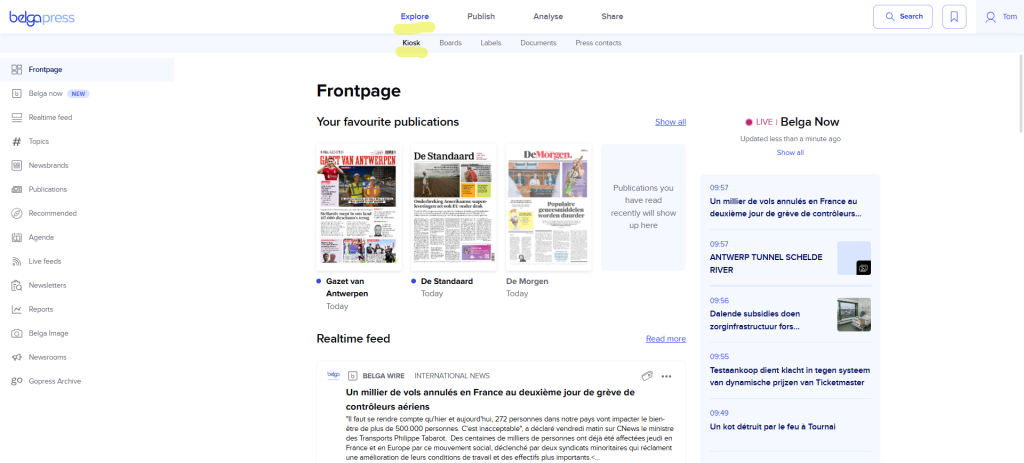Open the 09:57 Un millier de vols Belga Now item
The width and height of the screenshot is (1024, 463).
click(x=790, y=201)
